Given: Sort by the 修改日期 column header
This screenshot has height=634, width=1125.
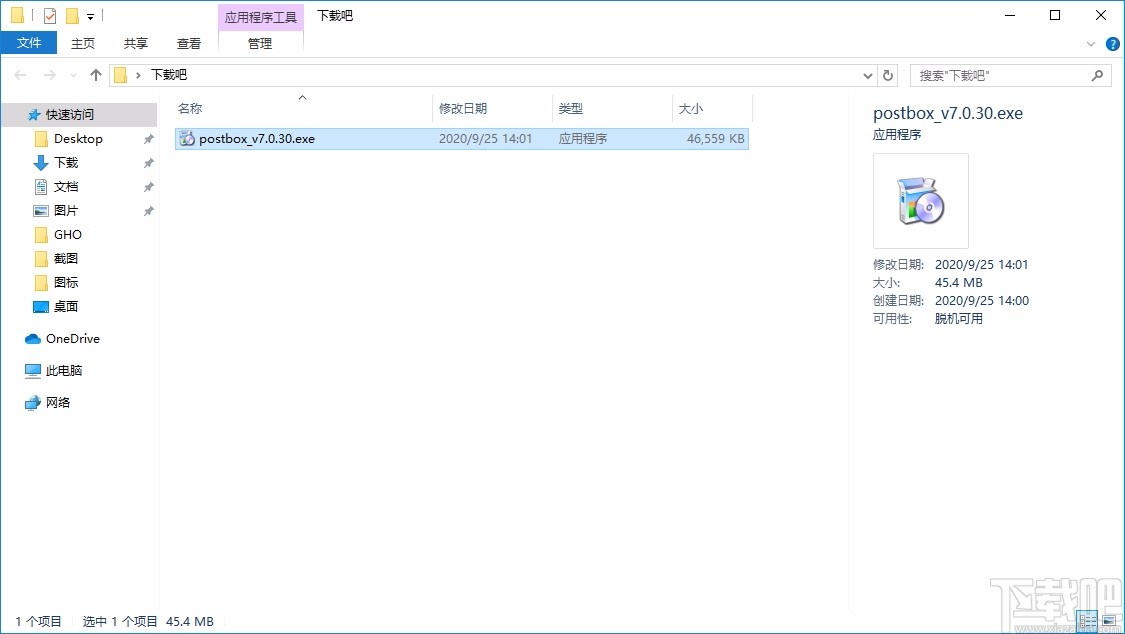Looking at the screenshot, I should 492,108.
